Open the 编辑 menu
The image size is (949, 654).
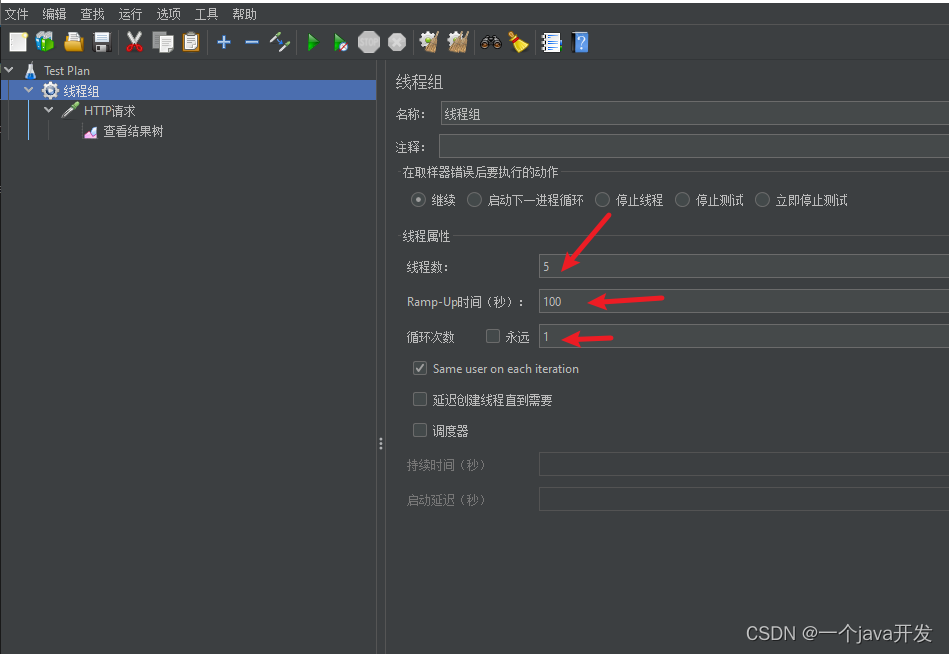point(54,14)
